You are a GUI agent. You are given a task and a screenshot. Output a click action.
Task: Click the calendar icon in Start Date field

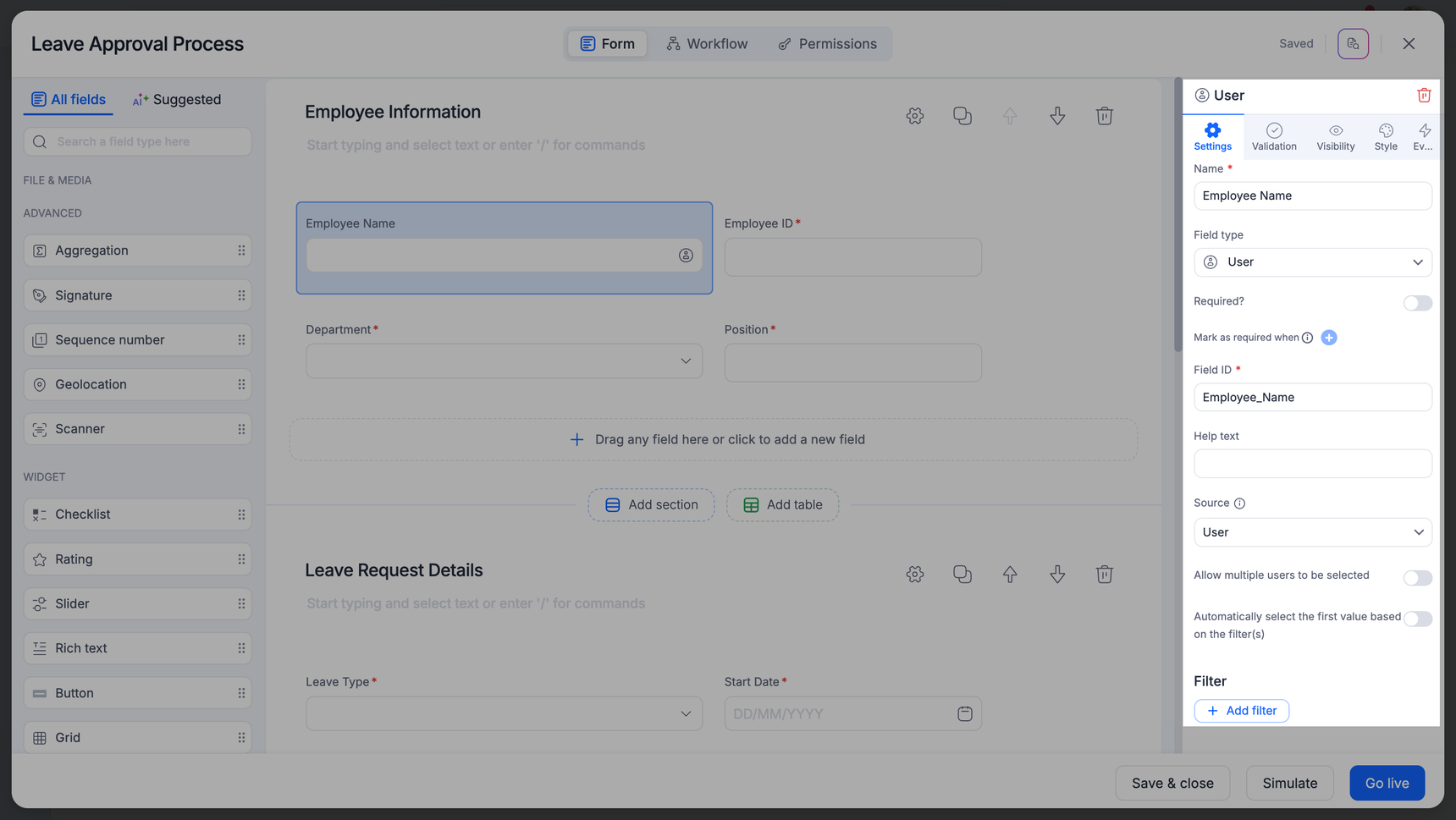click(x=964, y=714)
